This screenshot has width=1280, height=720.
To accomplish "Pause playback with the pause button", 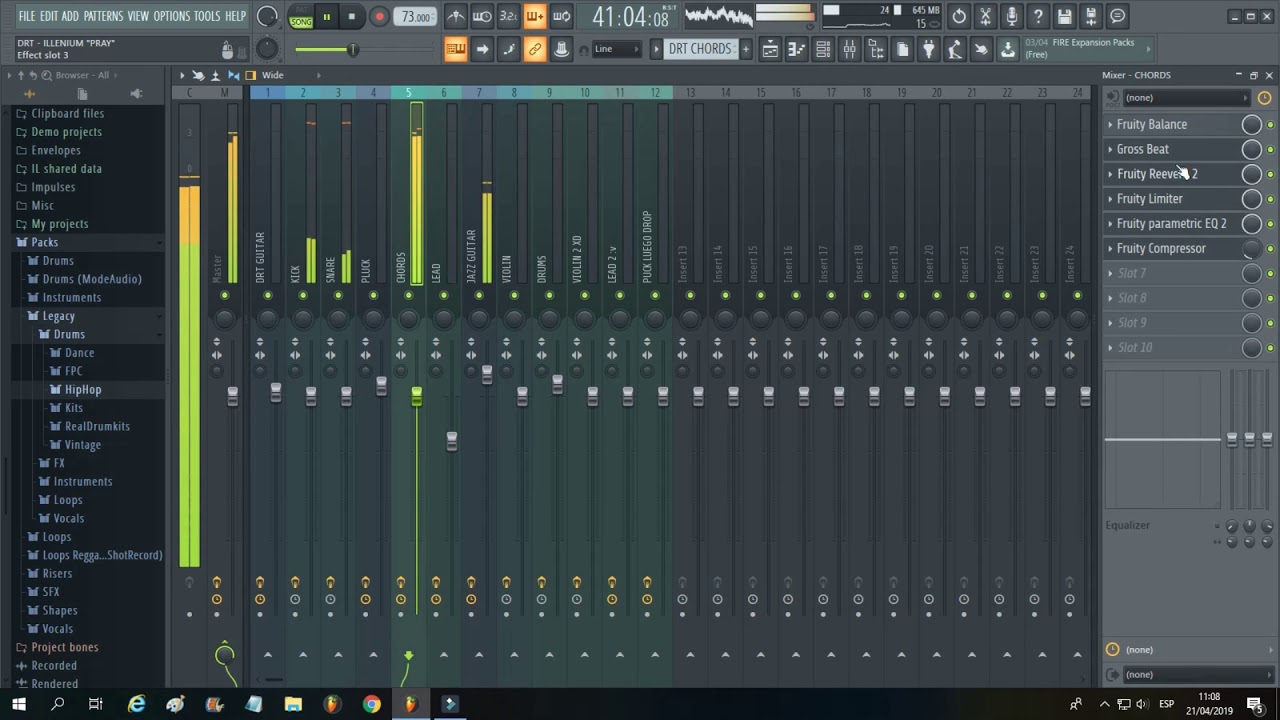I will (326, 16).
